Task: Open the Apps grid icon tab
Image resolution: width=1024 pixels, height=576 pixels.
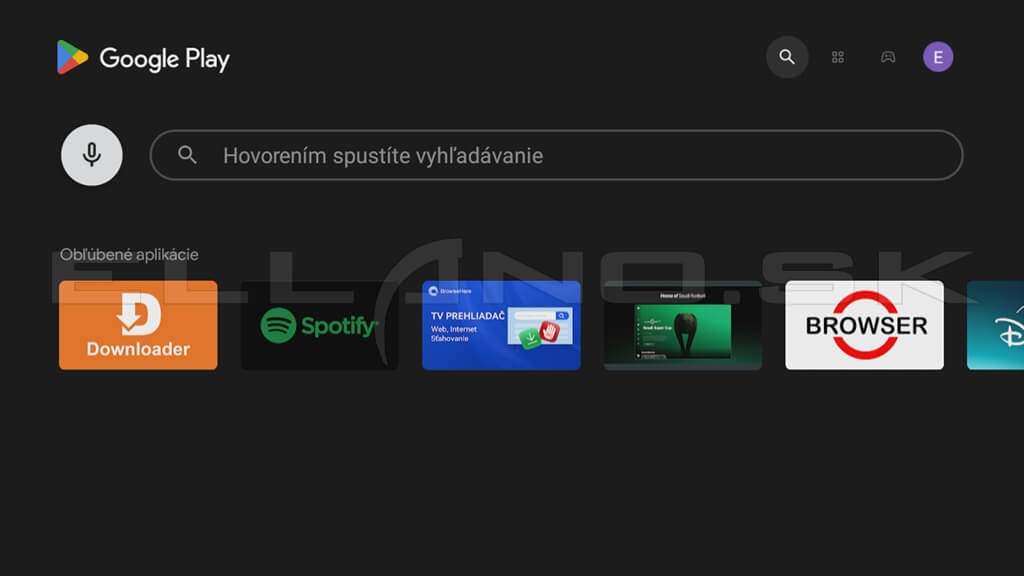Action: (x=838, y=57)
